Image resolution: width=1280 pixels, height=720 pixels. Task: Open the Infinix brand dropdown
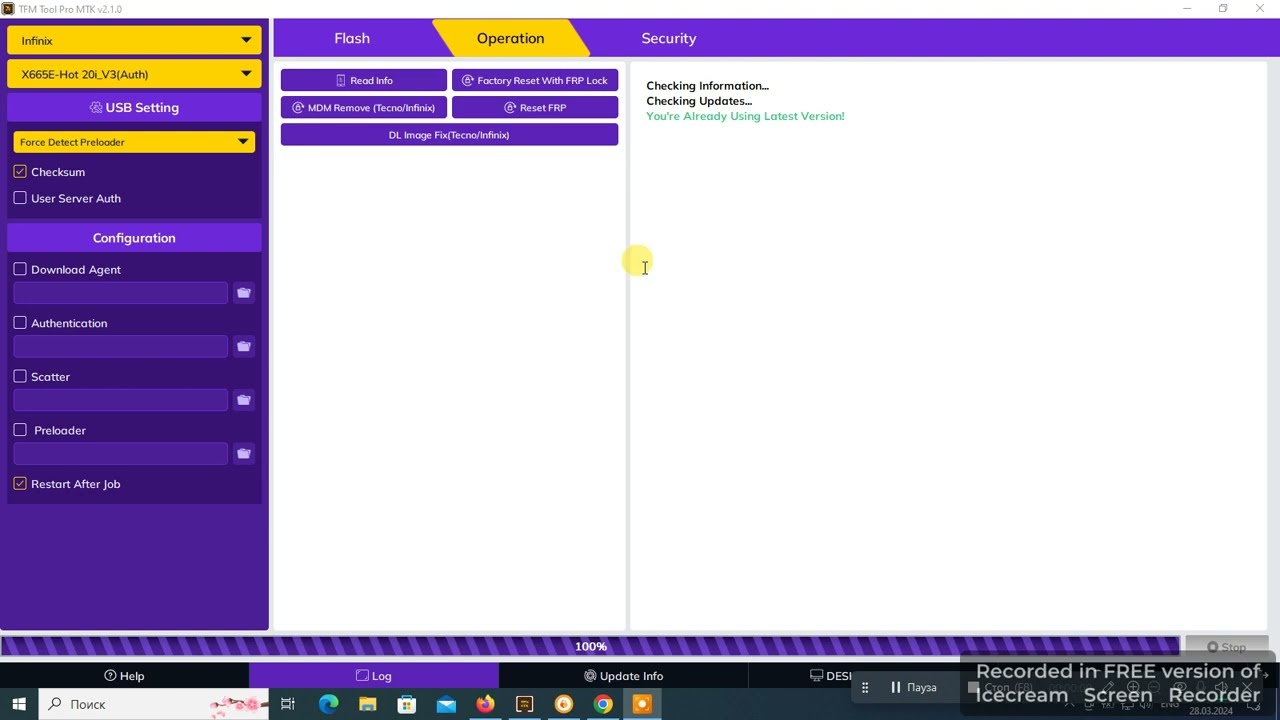134,41
